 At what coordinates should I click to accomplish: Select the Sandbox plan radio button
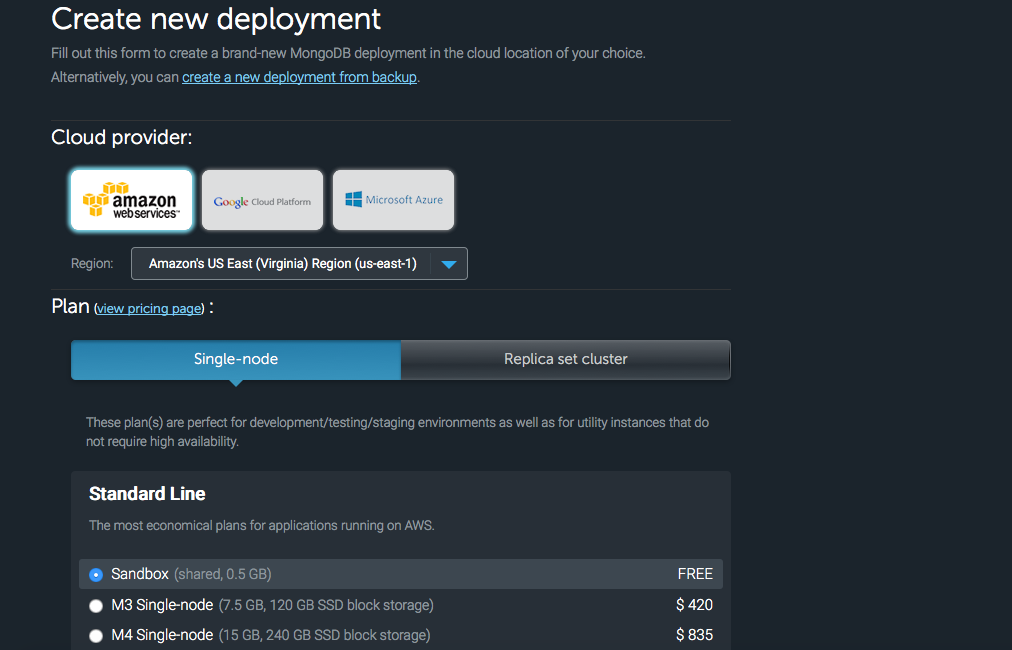click(96, 574)
